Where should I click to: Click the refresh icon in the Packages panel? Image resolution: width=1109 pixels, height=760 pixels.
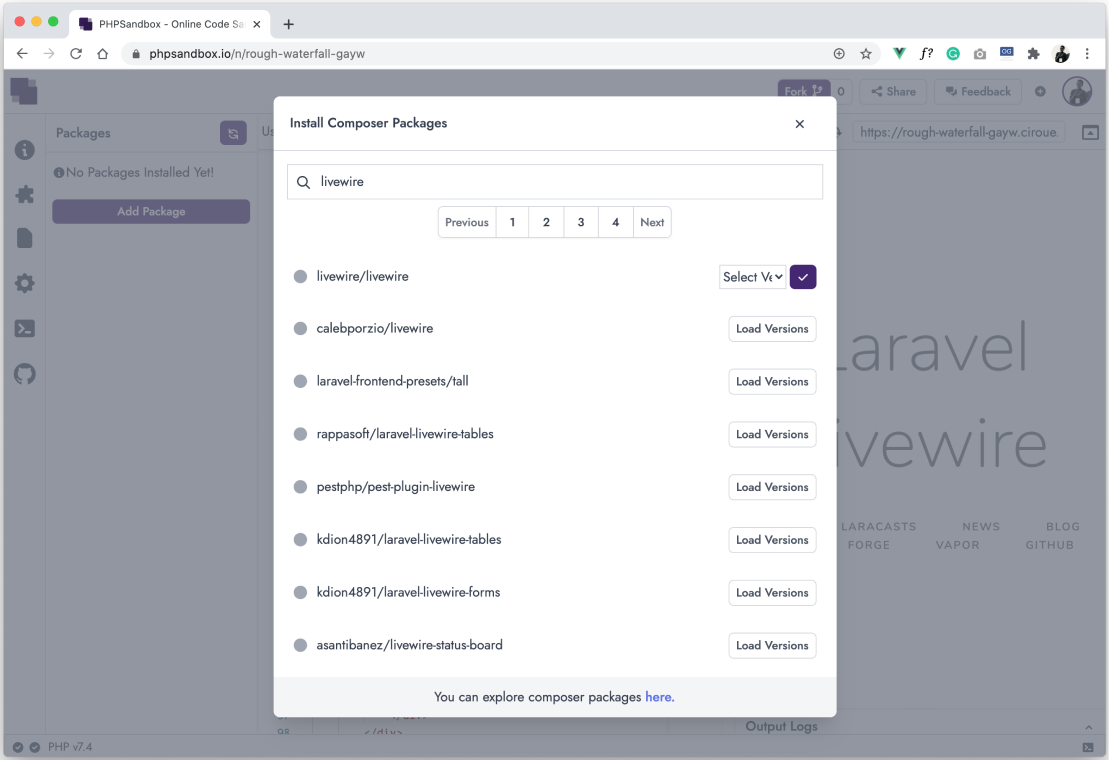(x=233, y=132)
